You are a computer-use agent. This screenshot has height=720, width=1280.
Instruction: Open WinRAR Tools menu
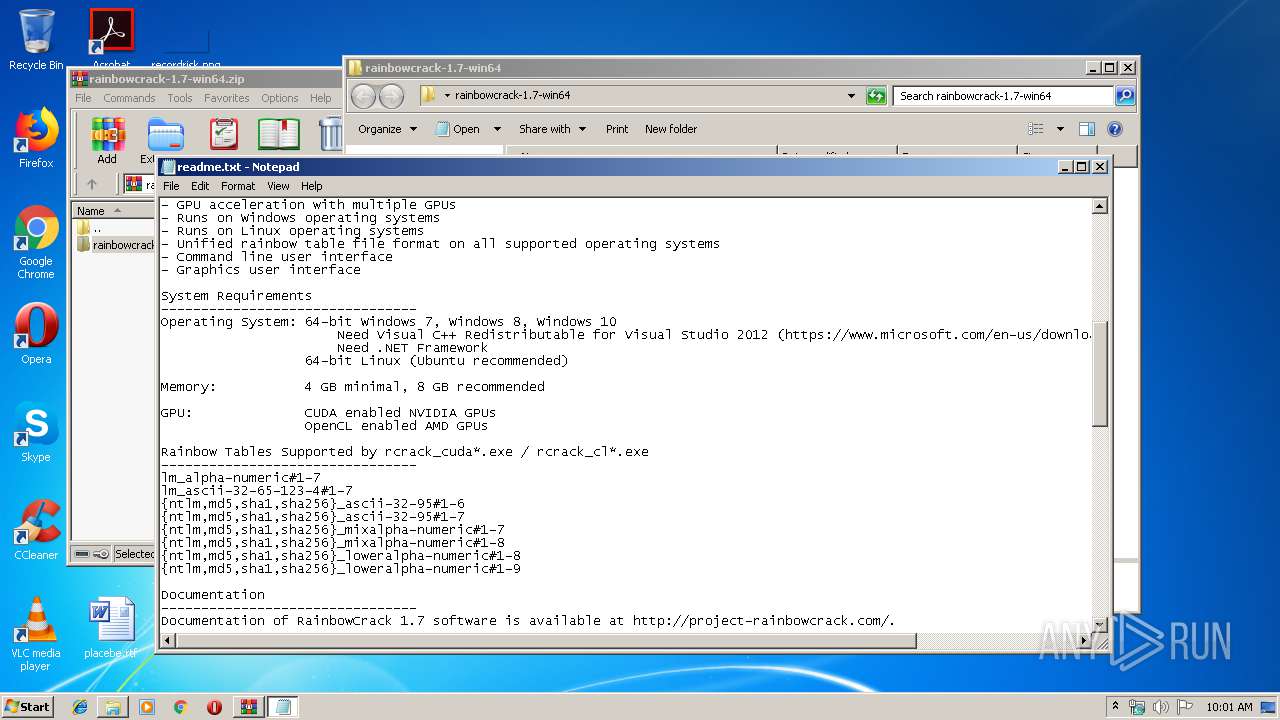[180, 98]
